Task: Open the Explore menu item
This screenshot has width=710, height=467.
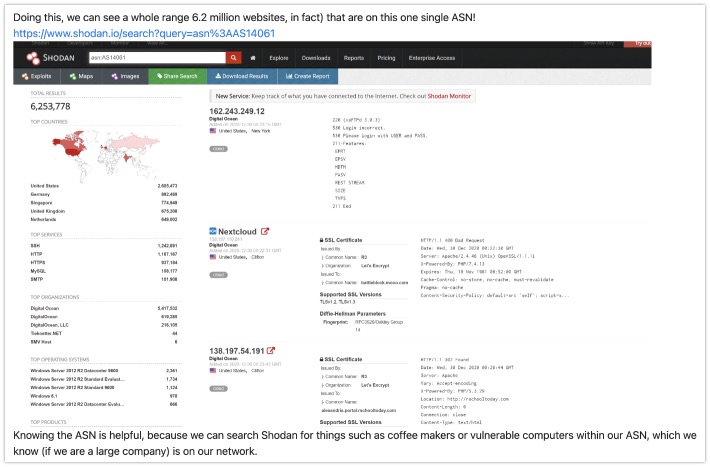Action: (x=278, y=58)
